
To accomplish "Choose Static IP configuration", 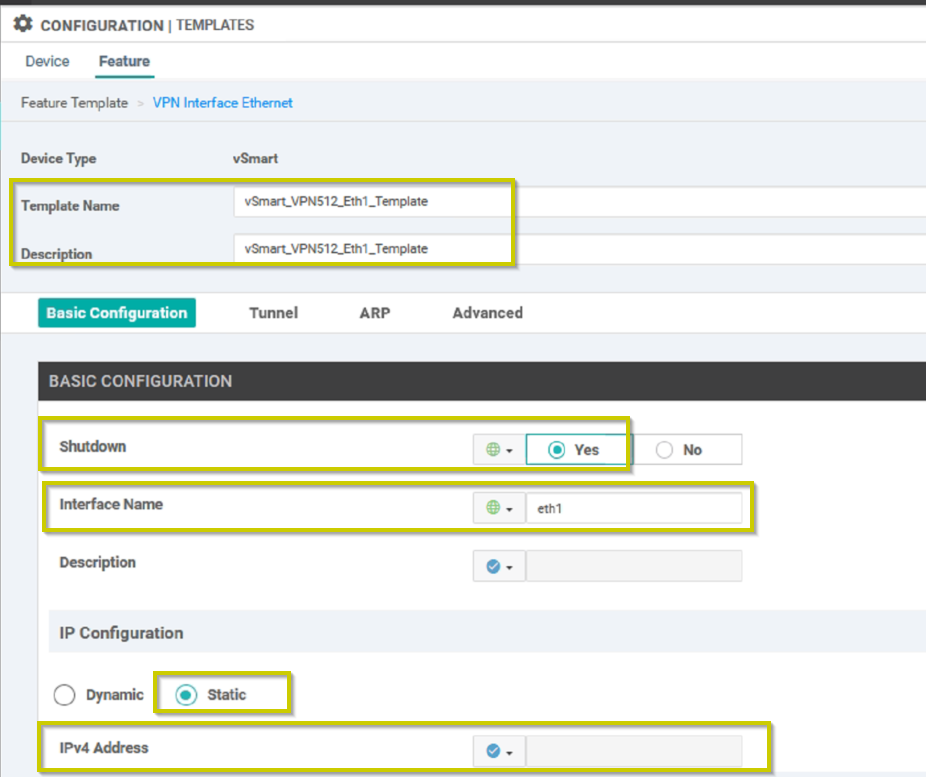I will point(186,695).
